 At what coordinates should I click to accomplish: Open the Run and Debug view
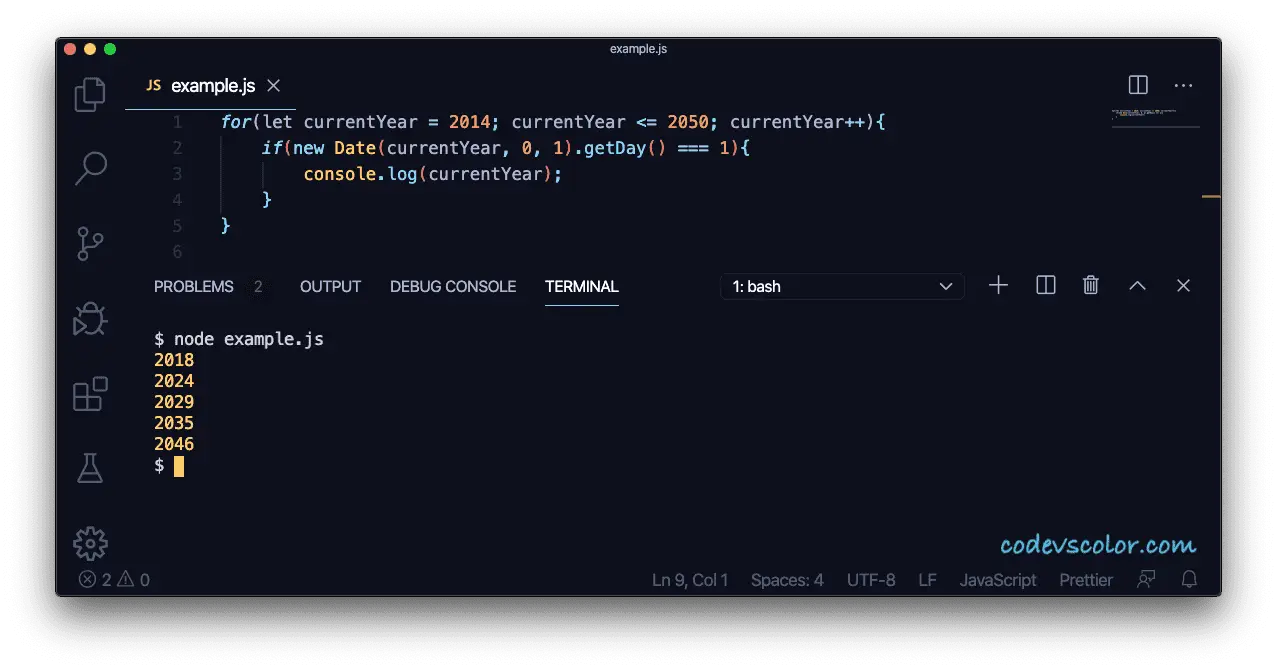[90, 318]
